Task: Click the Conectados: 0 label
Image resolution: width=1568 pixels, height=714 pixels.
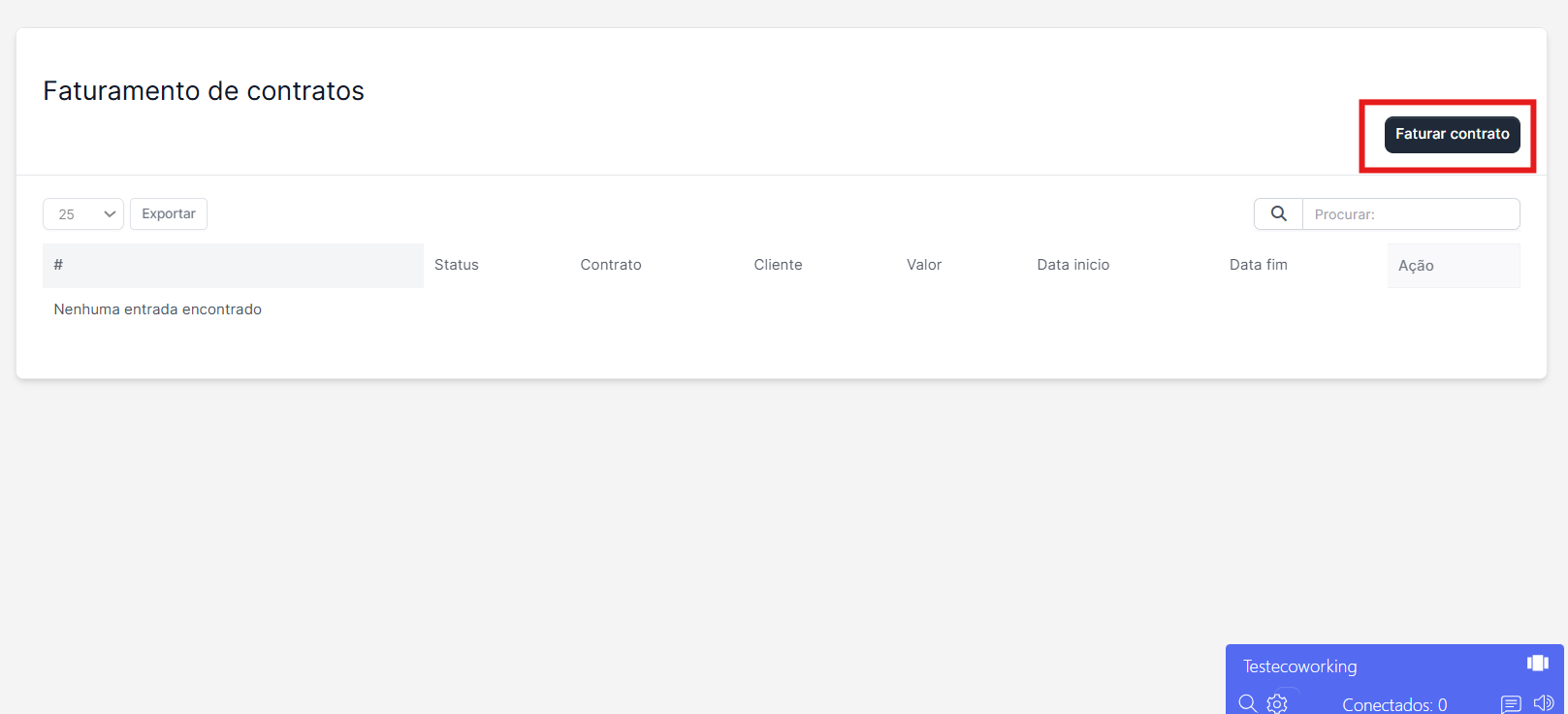Action: pyautogui.click(x=1393, y=704)
